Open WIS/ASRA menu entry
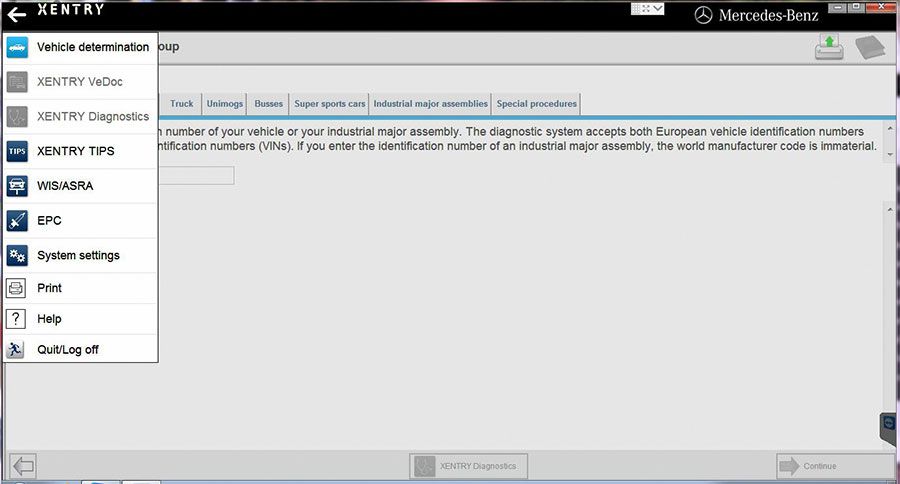Screen dimensions: 900x484 point(80,186)
